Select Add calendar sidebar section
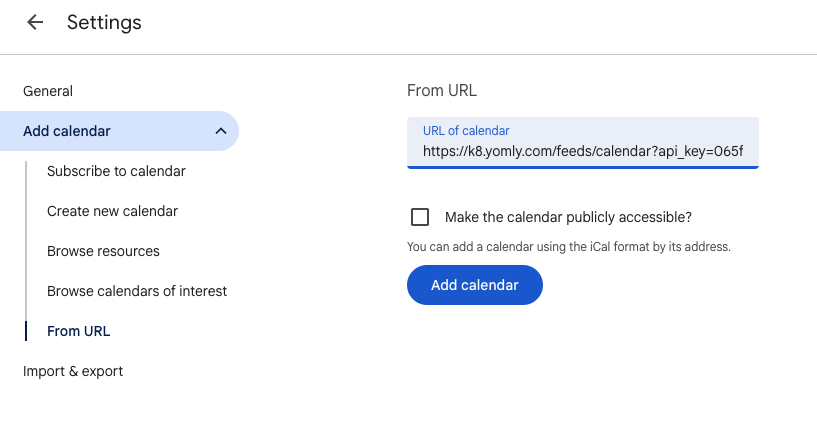 click(x=67, y=131)
